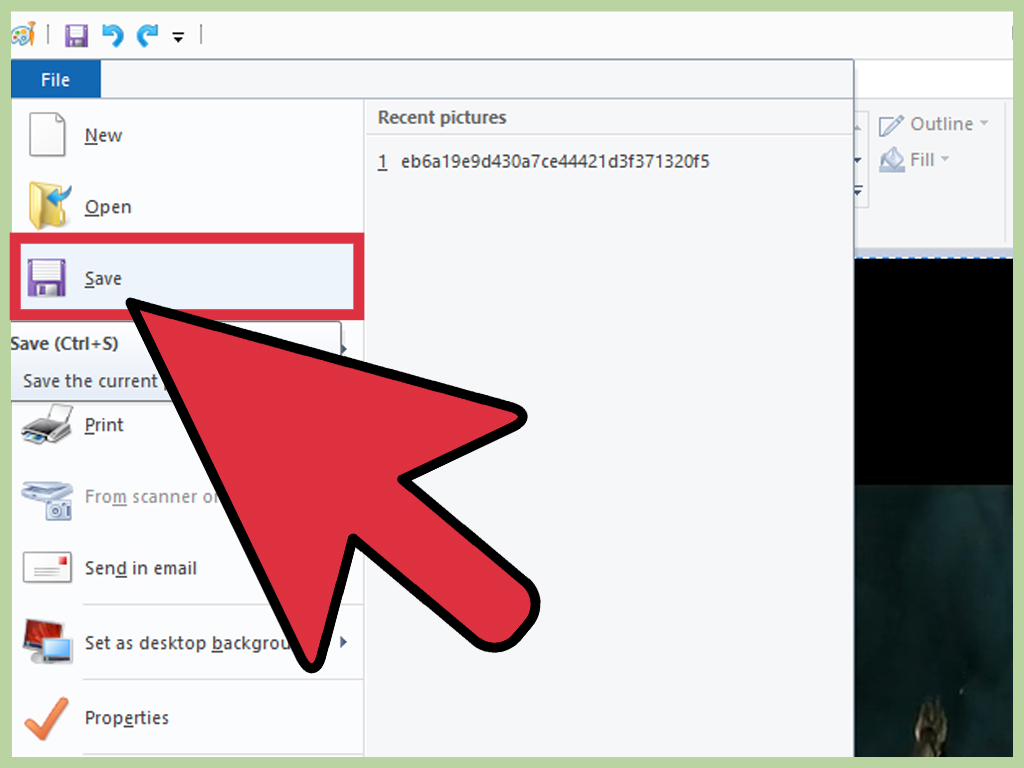Viewport: 1024px width, 768px height.
Task: Choose Print from the File menu
Action: (187, 425)
